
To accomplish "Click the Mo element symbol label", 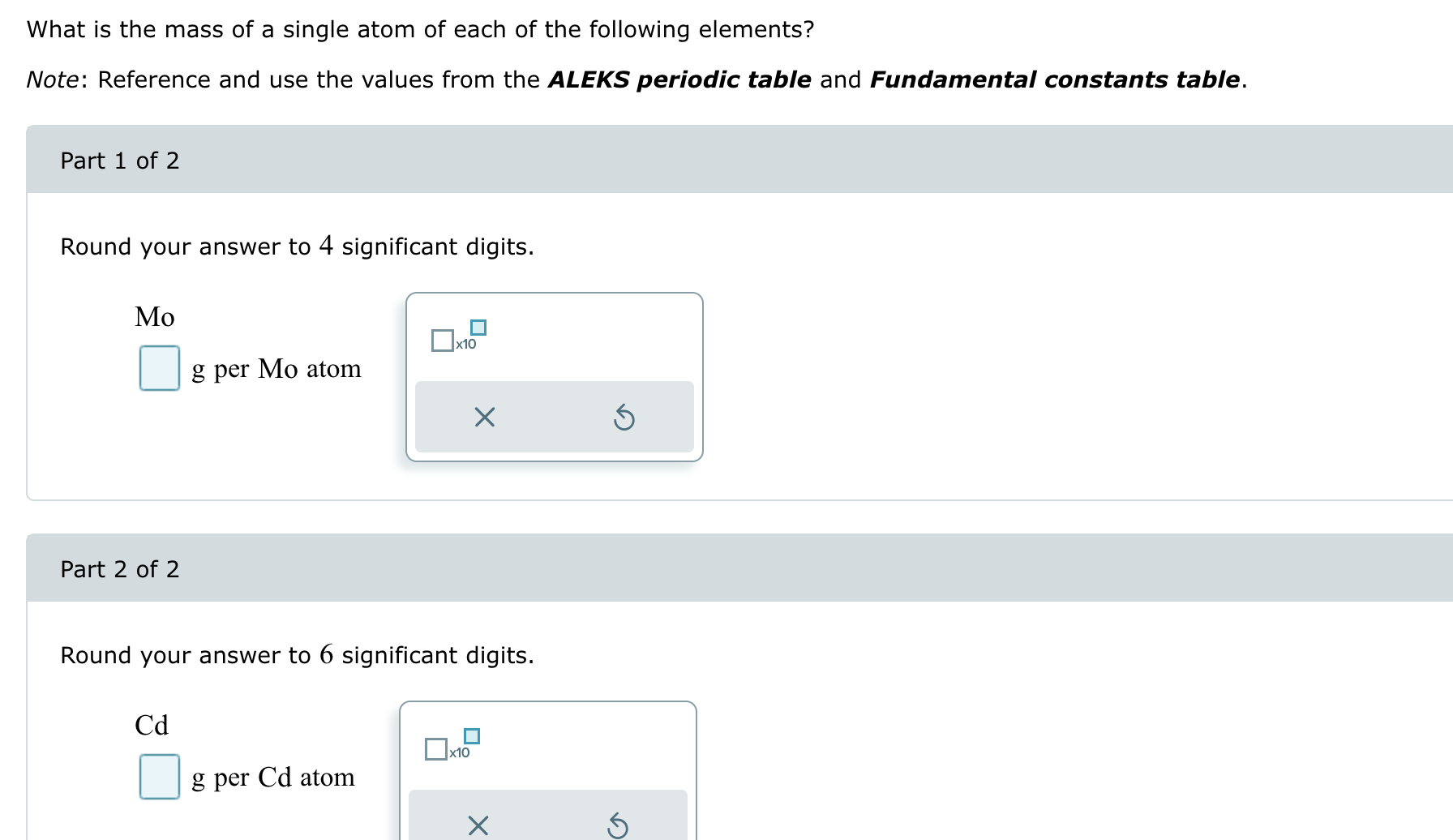I will coord(155,316).
